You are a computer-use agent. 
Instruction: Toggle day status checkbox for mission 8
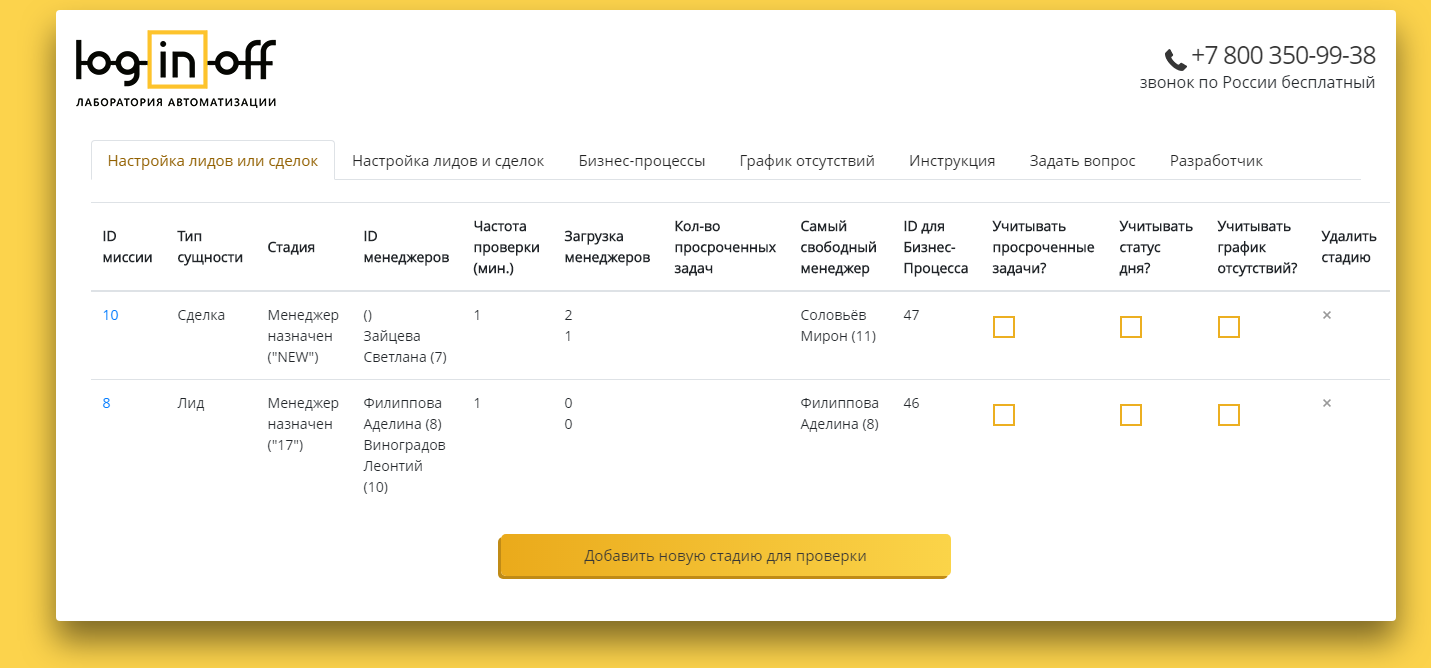1131,415
